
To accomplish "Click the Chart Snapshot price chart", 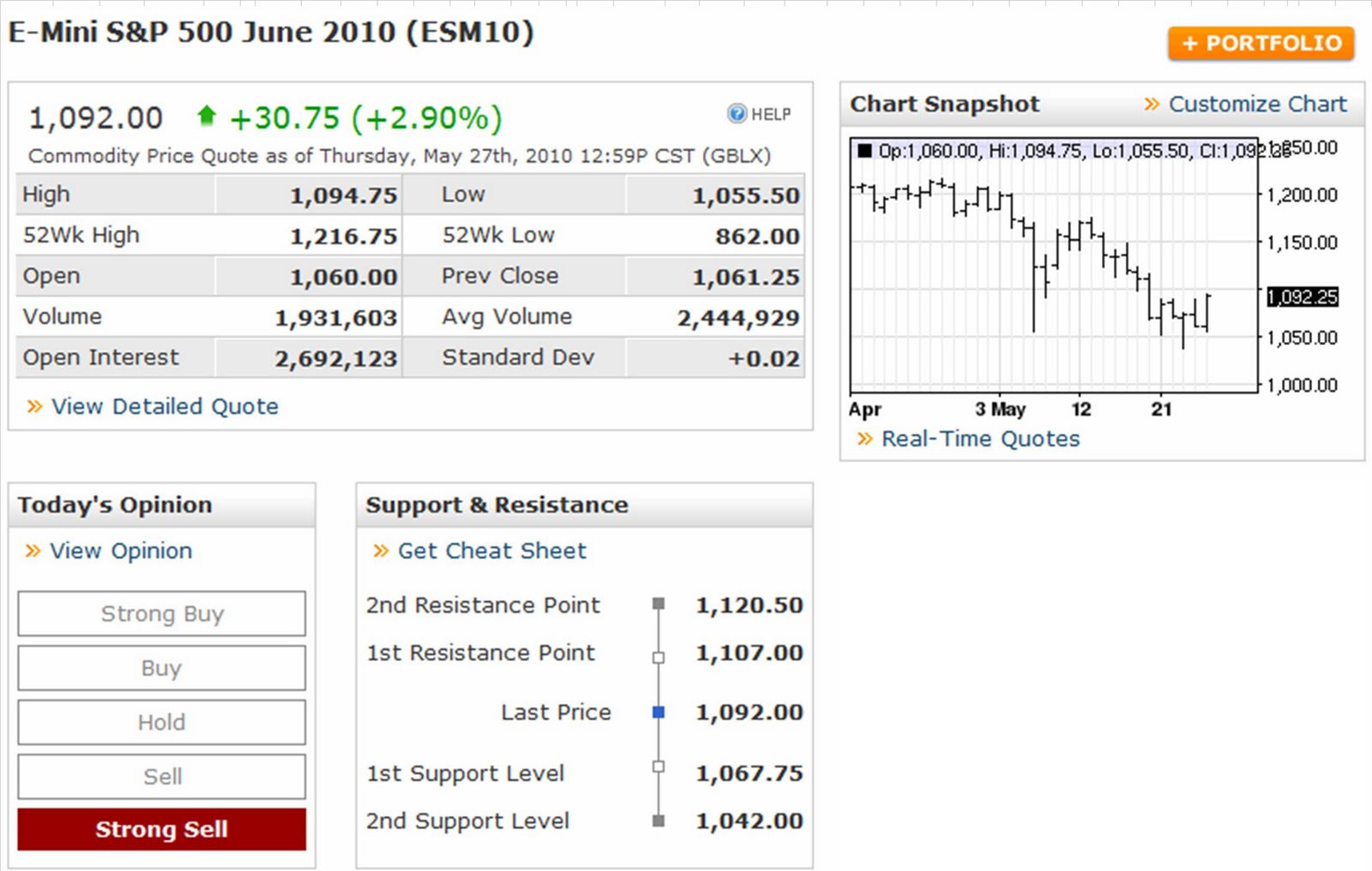I will (x=1054, y=264).
